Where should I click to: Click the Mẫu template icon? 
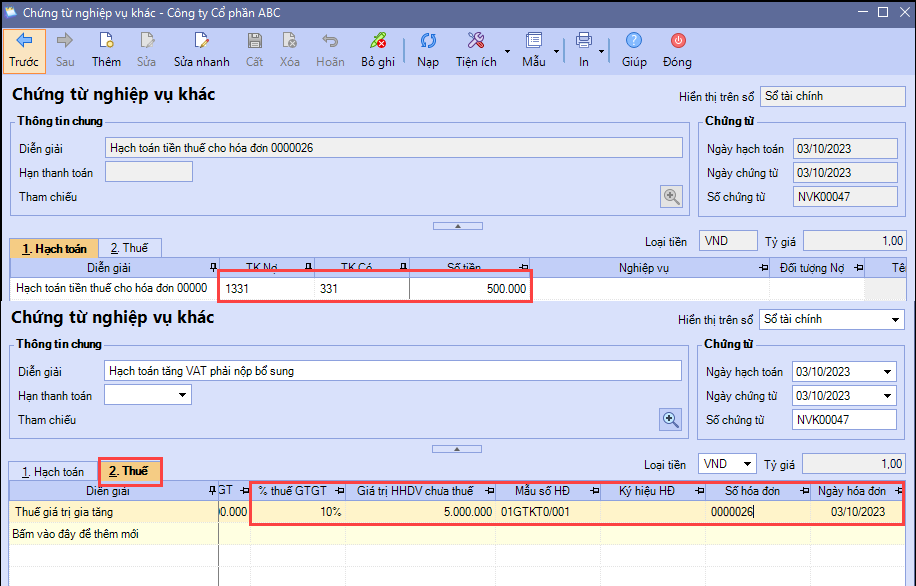534,41
